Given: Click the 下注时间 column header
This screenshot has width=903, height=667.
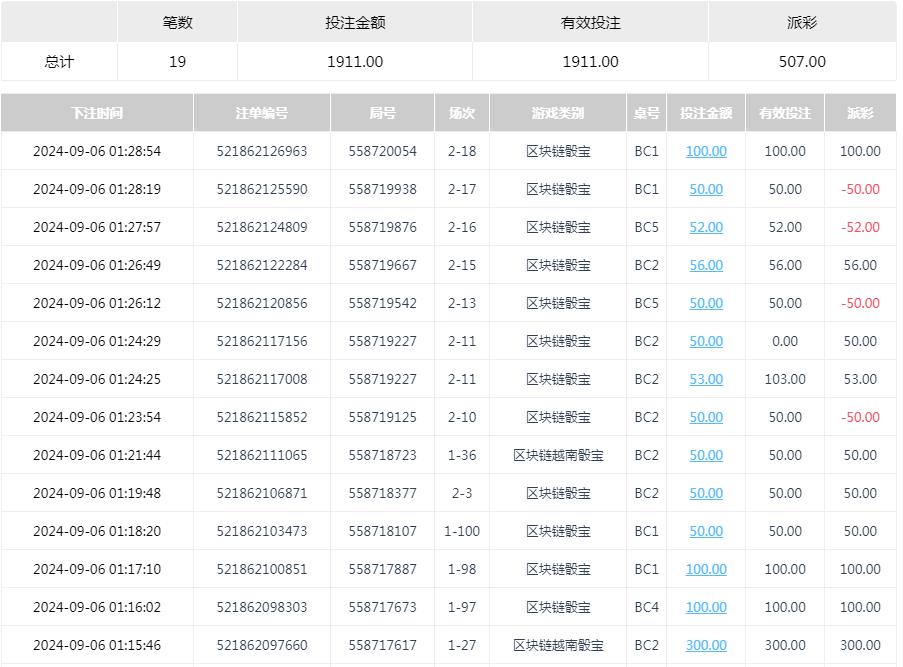Looking at the screenshot, I should (x=97, y=113).
